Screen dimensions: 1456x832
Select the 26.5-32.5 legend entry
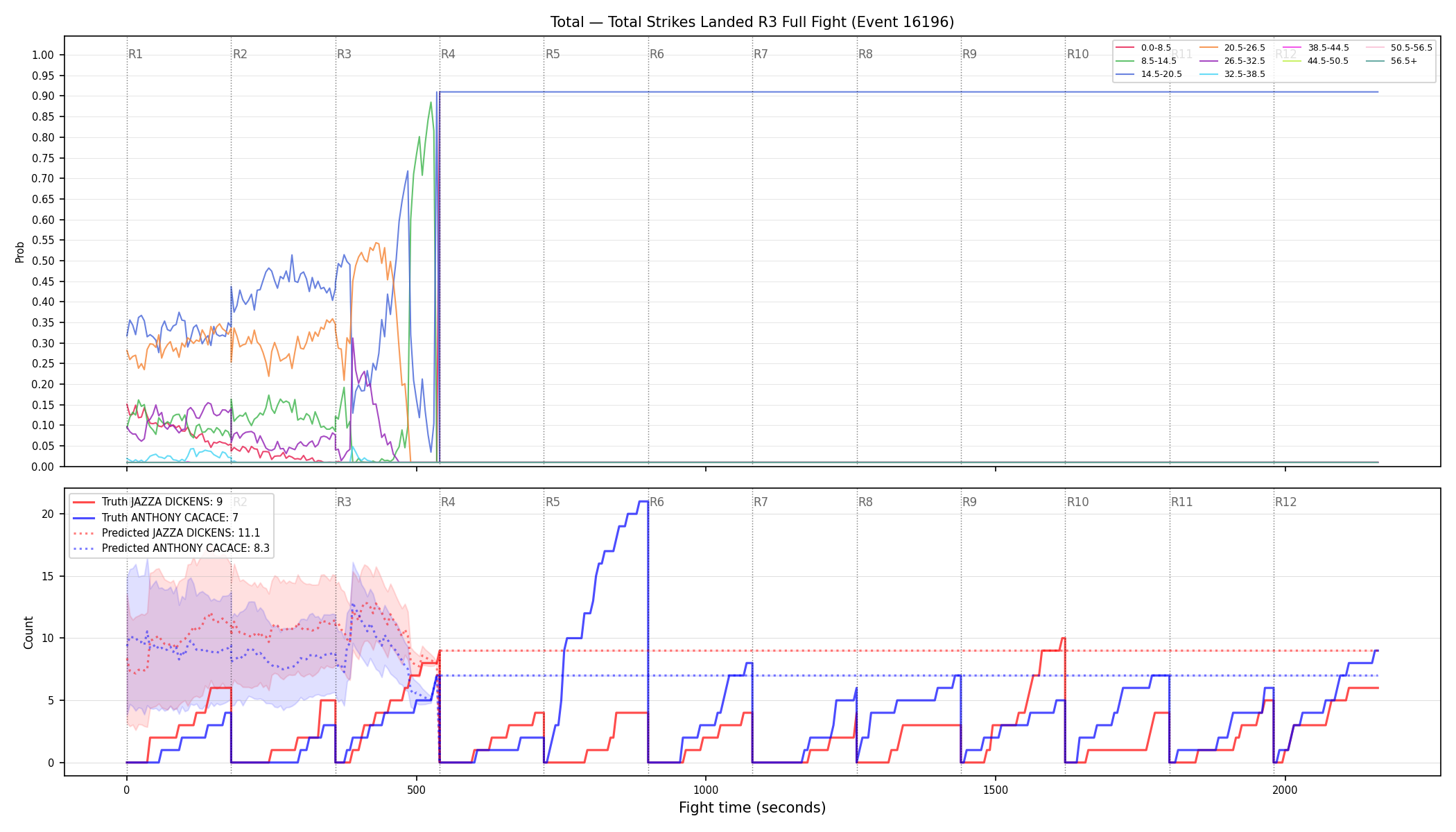pos(1232,61)
